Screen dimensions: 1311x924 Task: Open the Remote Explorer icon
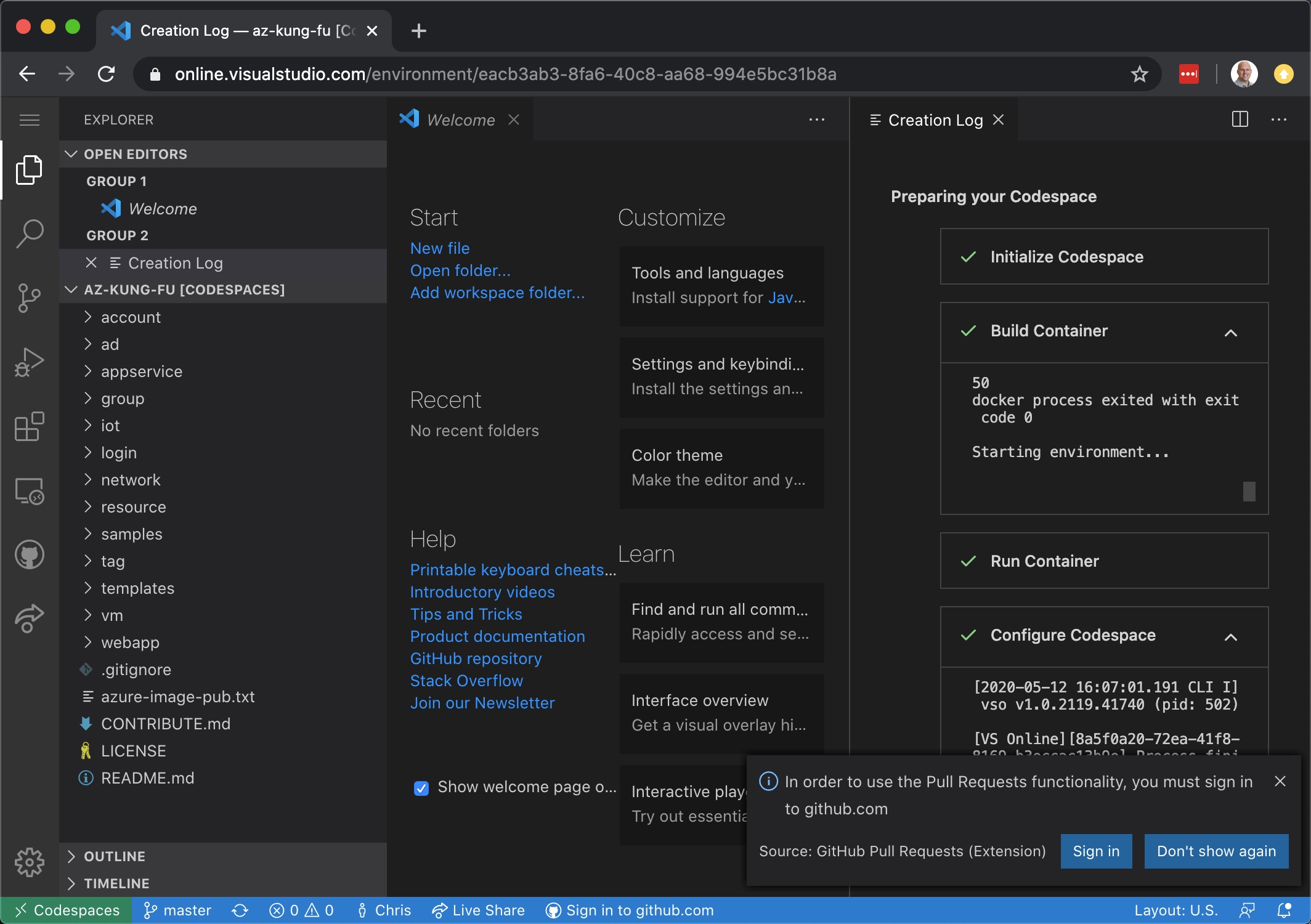[x=29, y=491]
